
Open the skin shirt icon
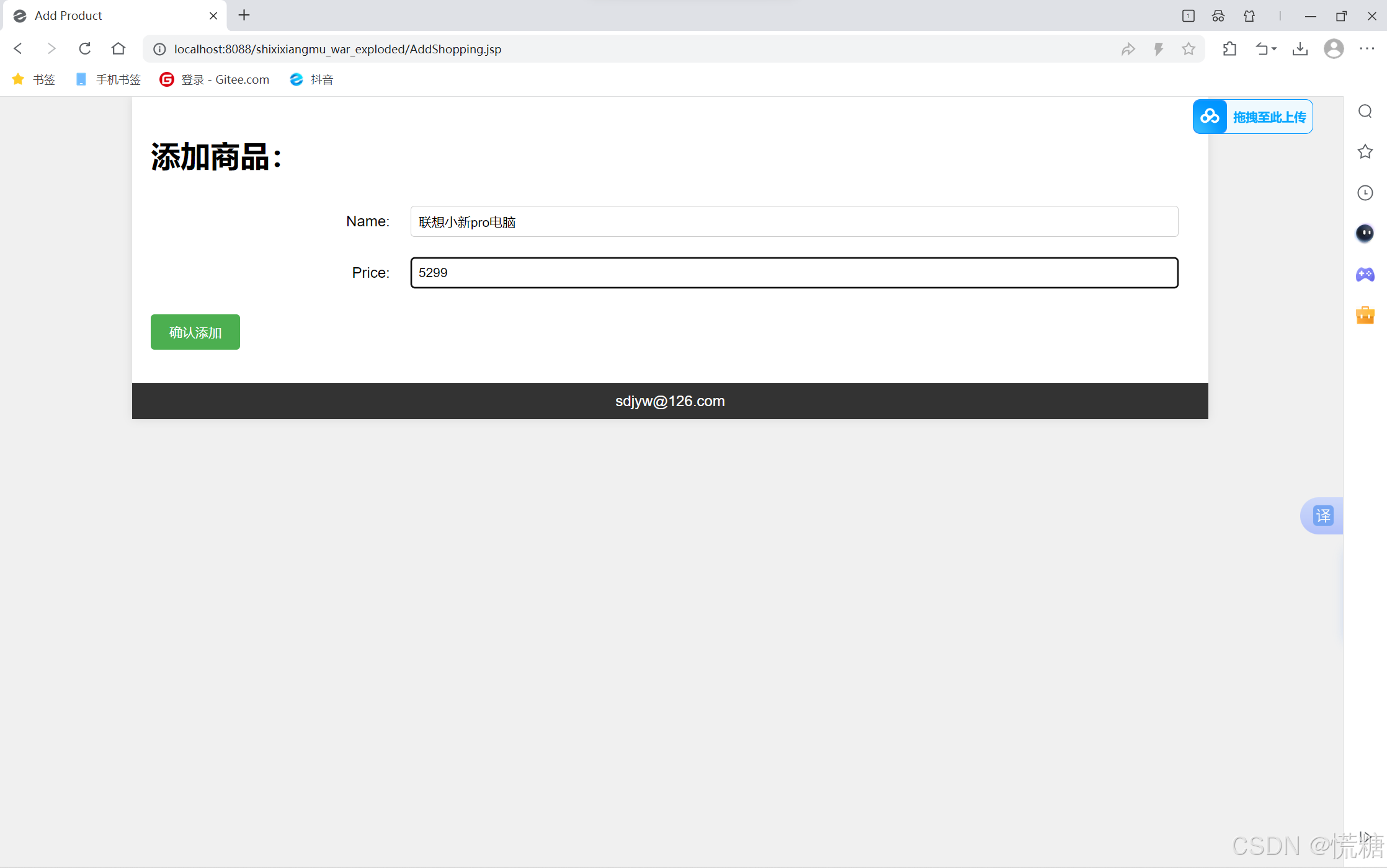1249,16
